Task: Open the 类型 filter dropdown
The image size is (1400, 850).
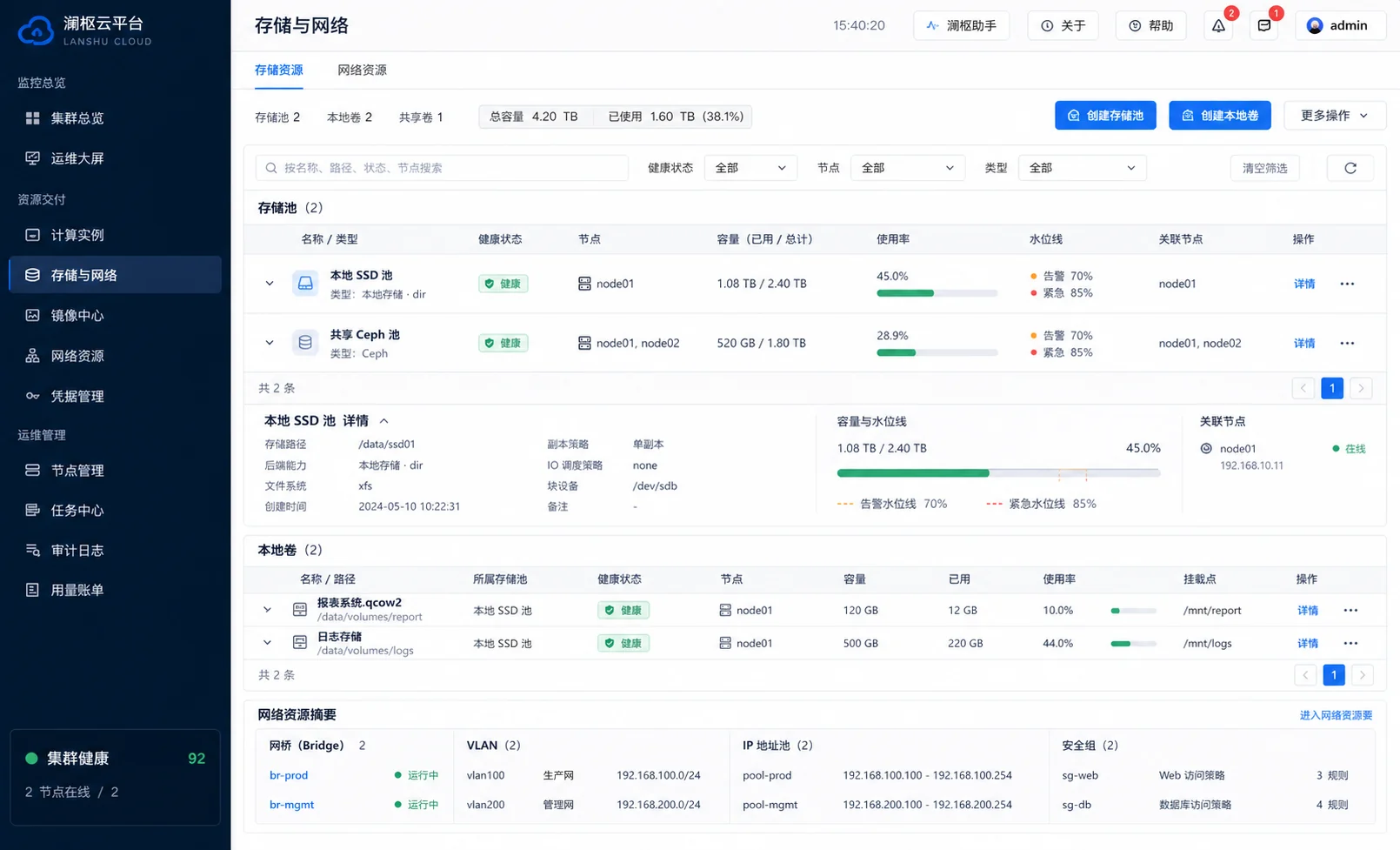Action: coord(1082,168)
